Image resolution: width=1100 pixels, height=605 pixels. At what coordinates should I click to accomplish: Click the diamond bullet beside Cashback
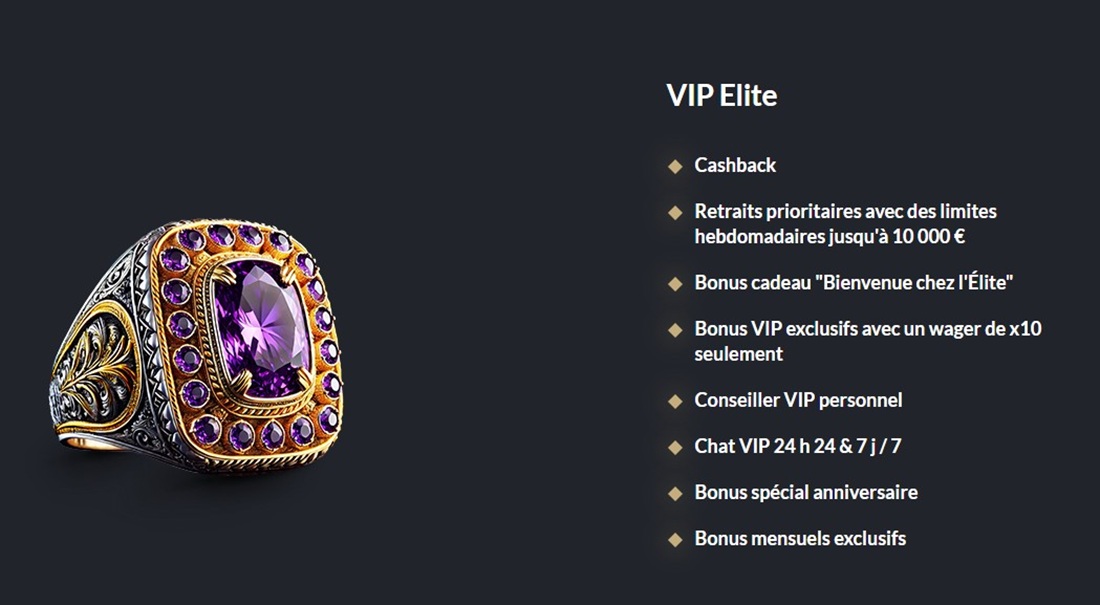pos(675,166)
